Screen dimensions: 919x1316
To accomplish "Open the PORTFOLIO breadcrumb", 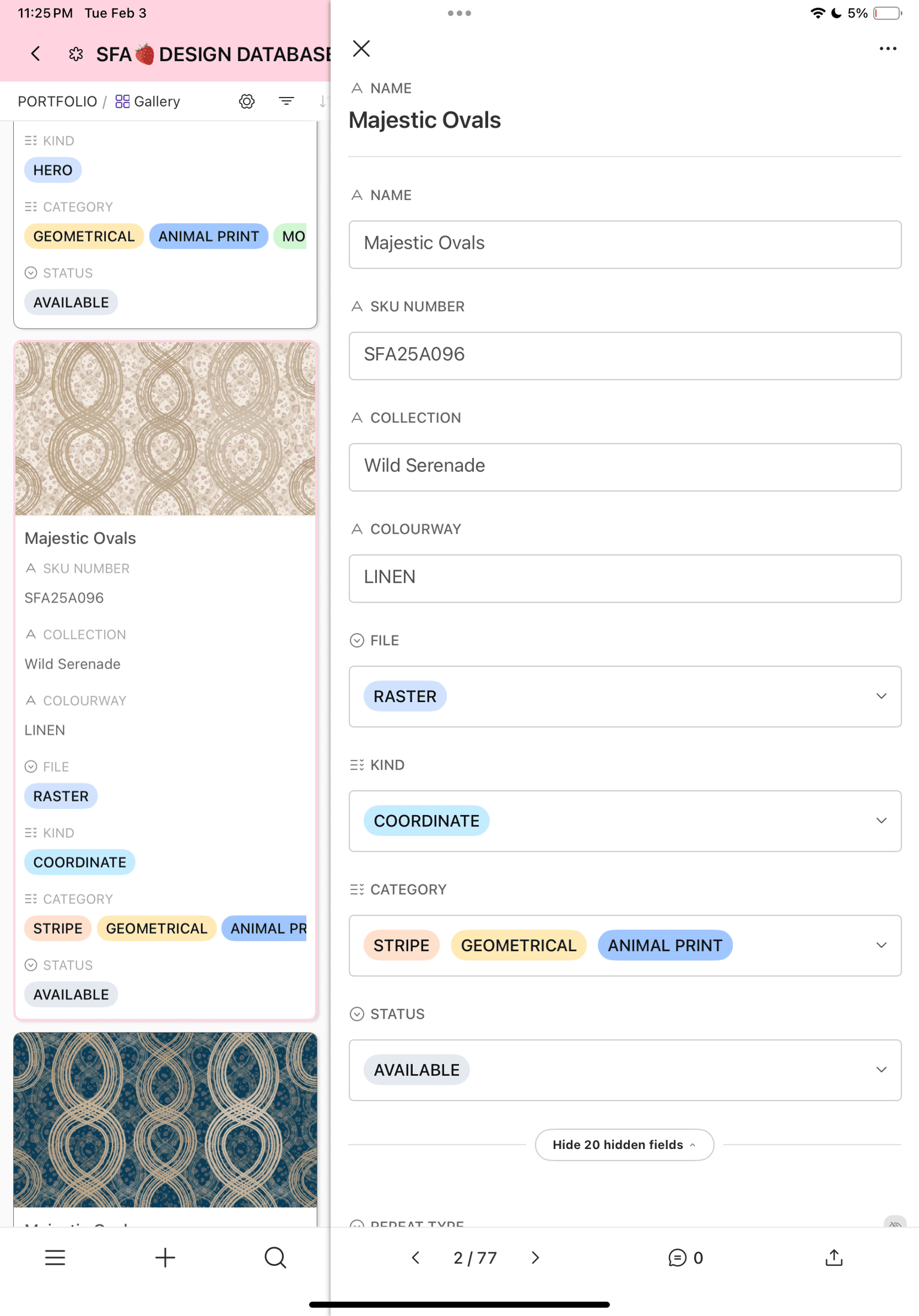I will pyautogui.click(x=57, y=101).
